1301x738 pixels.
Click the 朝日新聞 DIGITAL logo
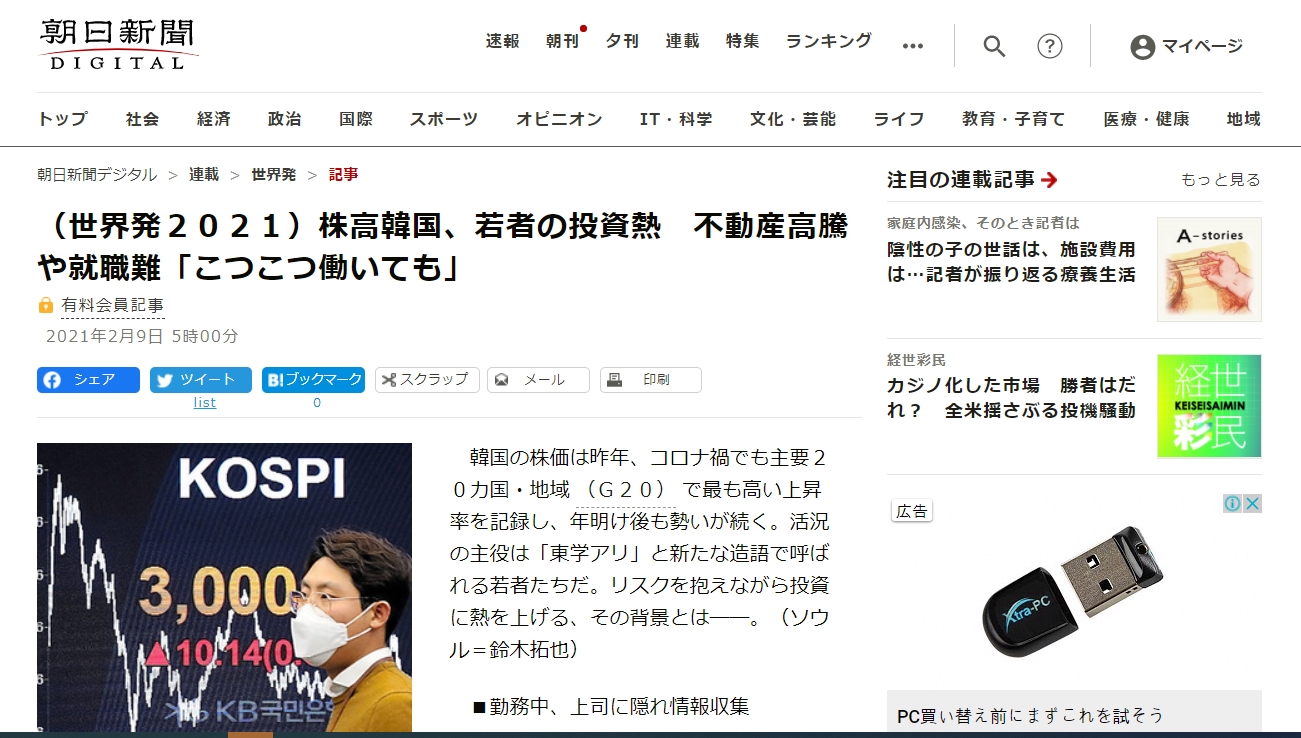pos(118,45)
